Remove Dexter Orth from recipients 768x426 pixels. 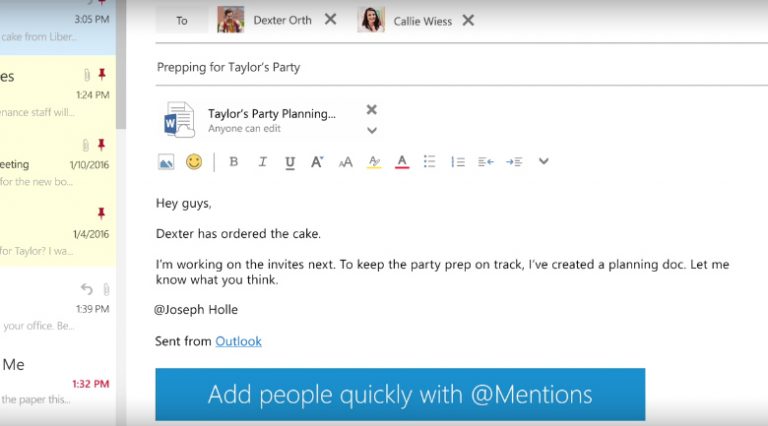click(x=331, y=20)
